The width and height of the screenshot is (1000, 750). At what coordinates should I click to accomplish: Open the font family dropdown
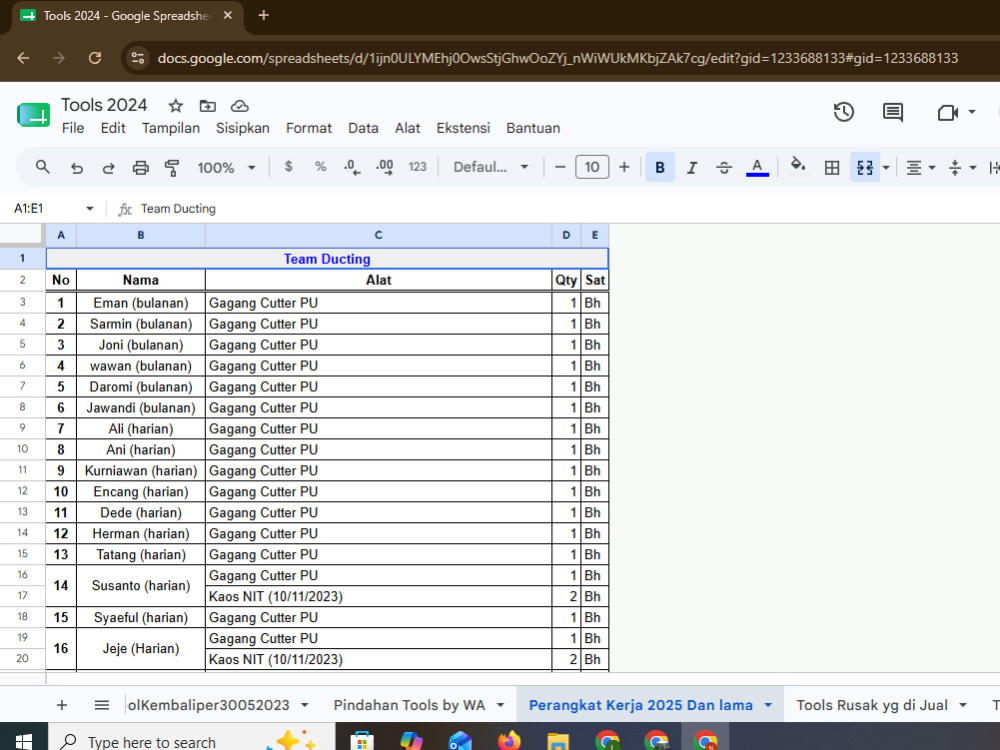click(x=490, y=167)
